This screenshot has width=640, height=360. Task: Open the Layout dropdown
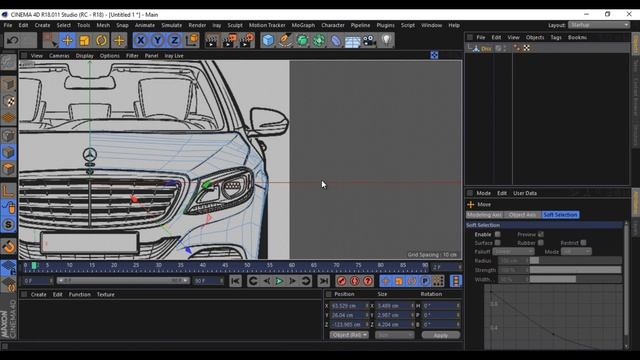599,25
